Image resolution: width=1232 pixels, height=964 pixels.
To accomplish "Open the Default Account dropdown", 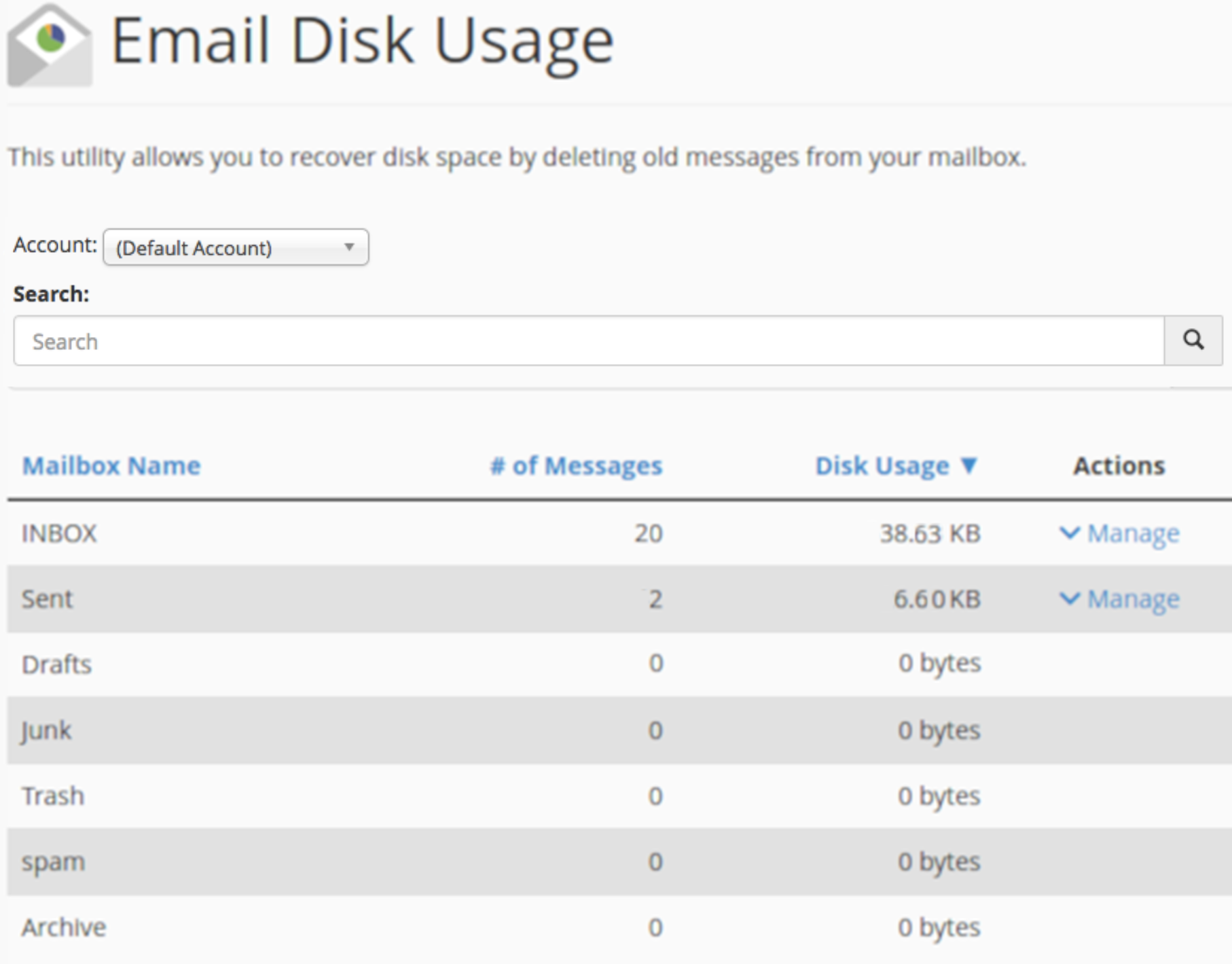I will (x=235, y=247).
